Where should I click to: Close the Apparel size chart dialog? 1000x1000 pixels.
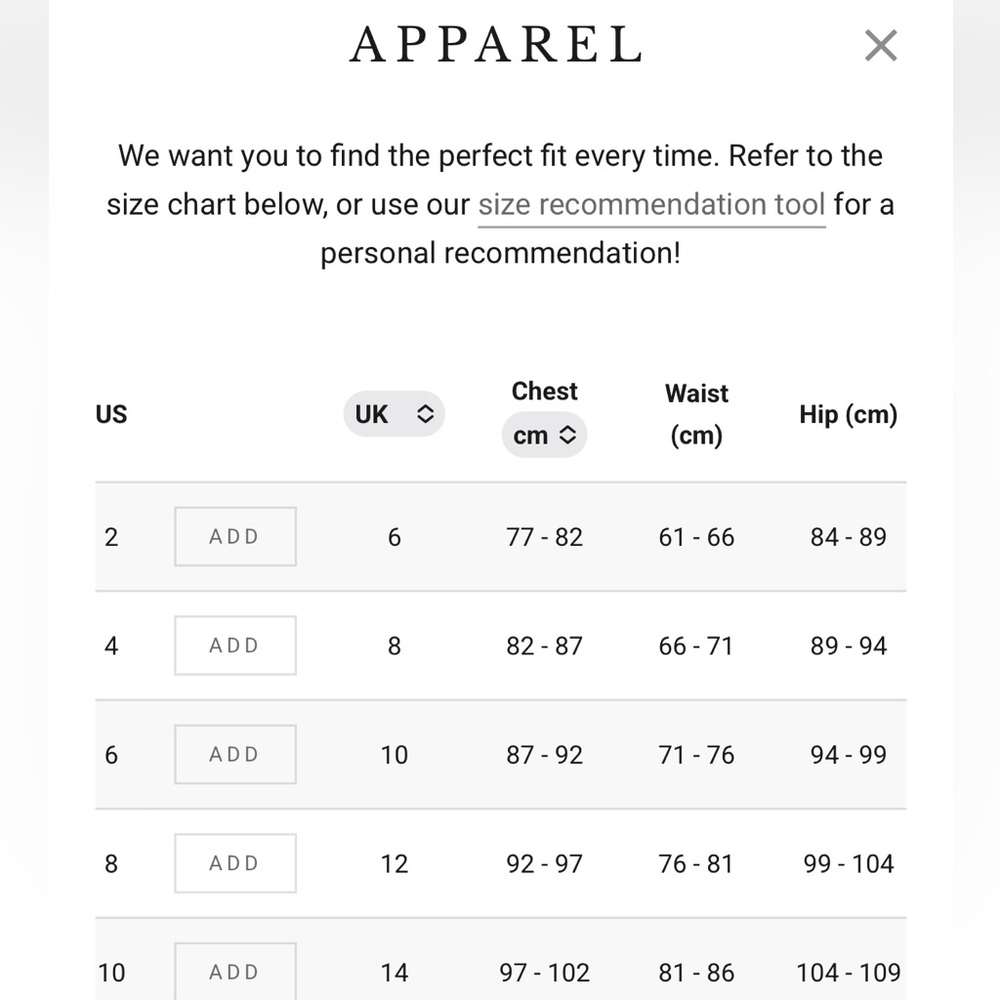tap(881, 45)
